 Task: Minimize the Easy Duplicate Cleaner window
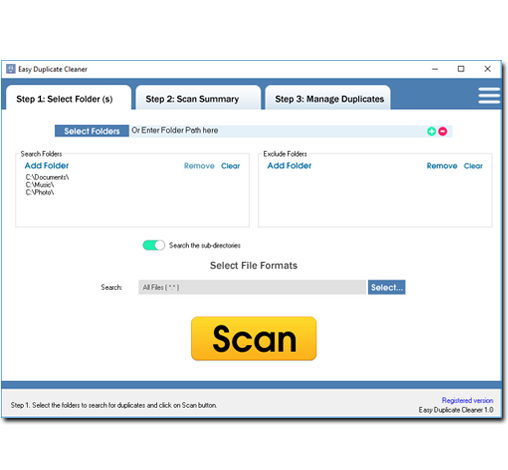(435, 69)
